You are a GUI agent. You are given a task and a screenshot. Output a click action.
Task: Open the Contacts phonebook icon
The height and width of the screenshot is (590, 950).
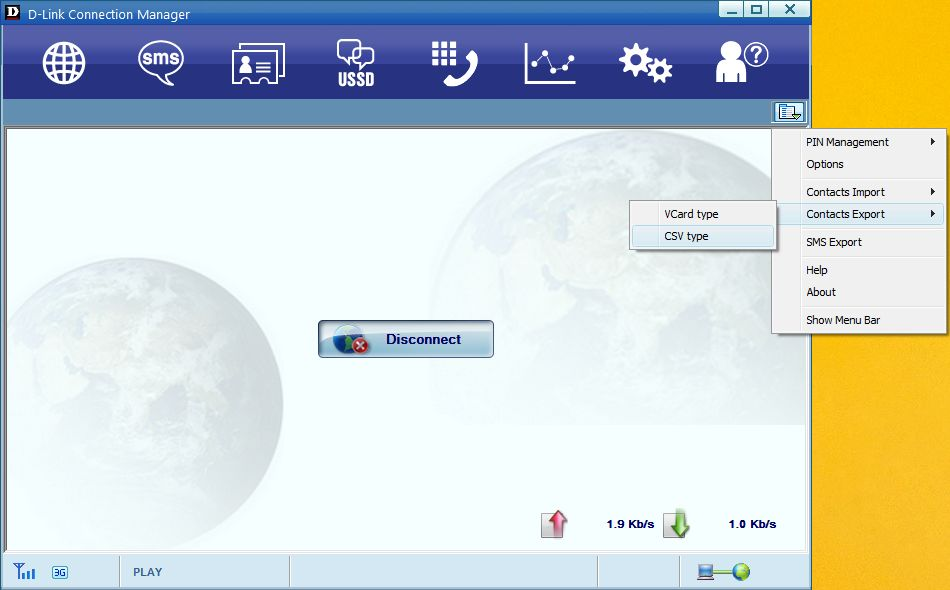pos(258,64)
